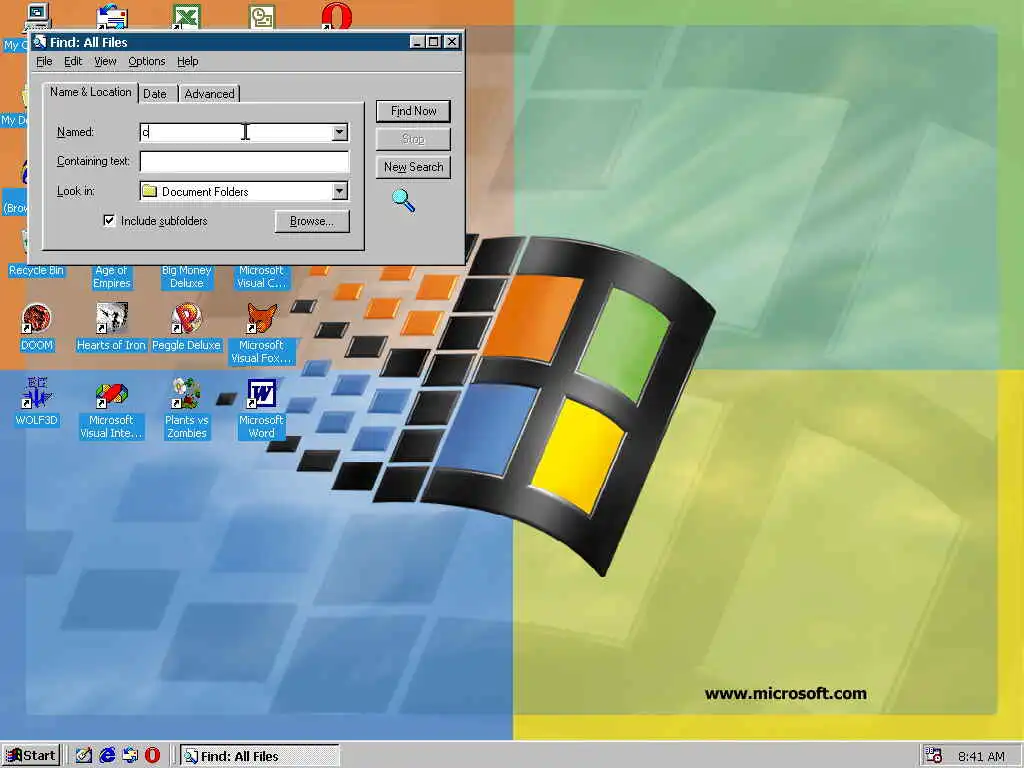Launch Opera from the quick launch bar
The image size is (1024, 768).
[152, 755]
